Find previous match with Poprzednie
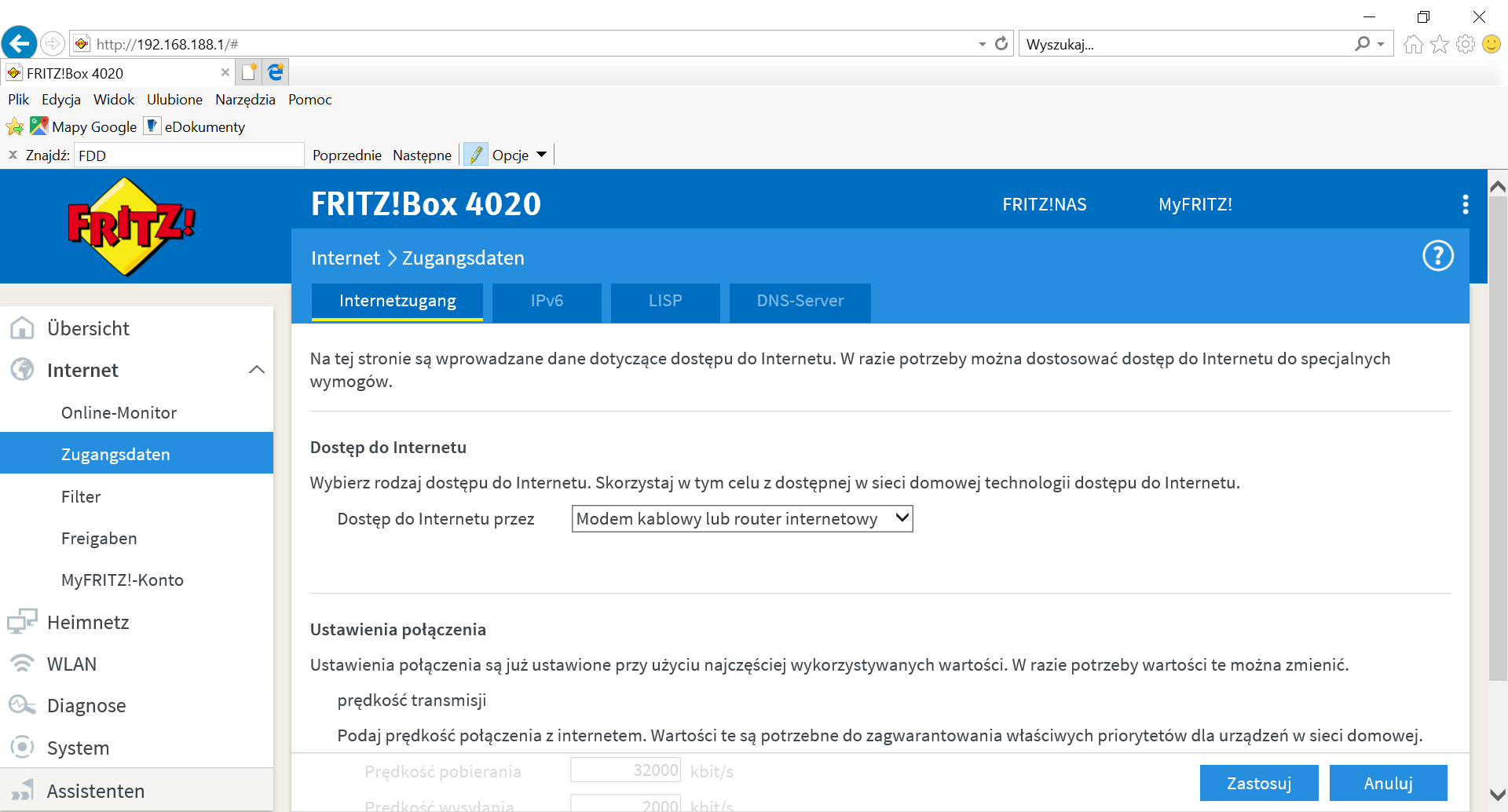Screen dimensions: 1508x812 coord(347,155)
